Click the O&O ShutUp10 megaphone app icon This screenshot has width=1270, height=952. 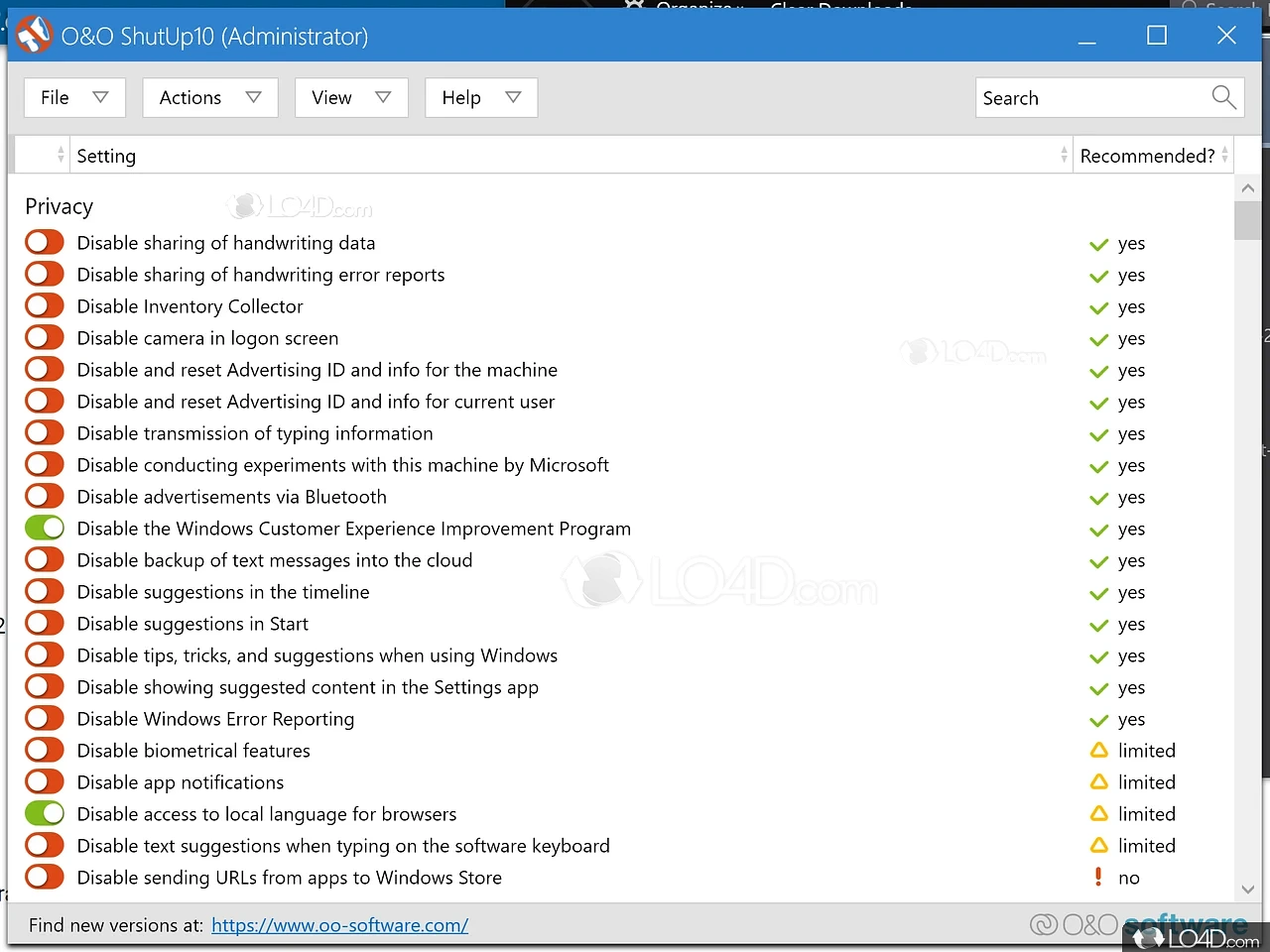point(33,36)
